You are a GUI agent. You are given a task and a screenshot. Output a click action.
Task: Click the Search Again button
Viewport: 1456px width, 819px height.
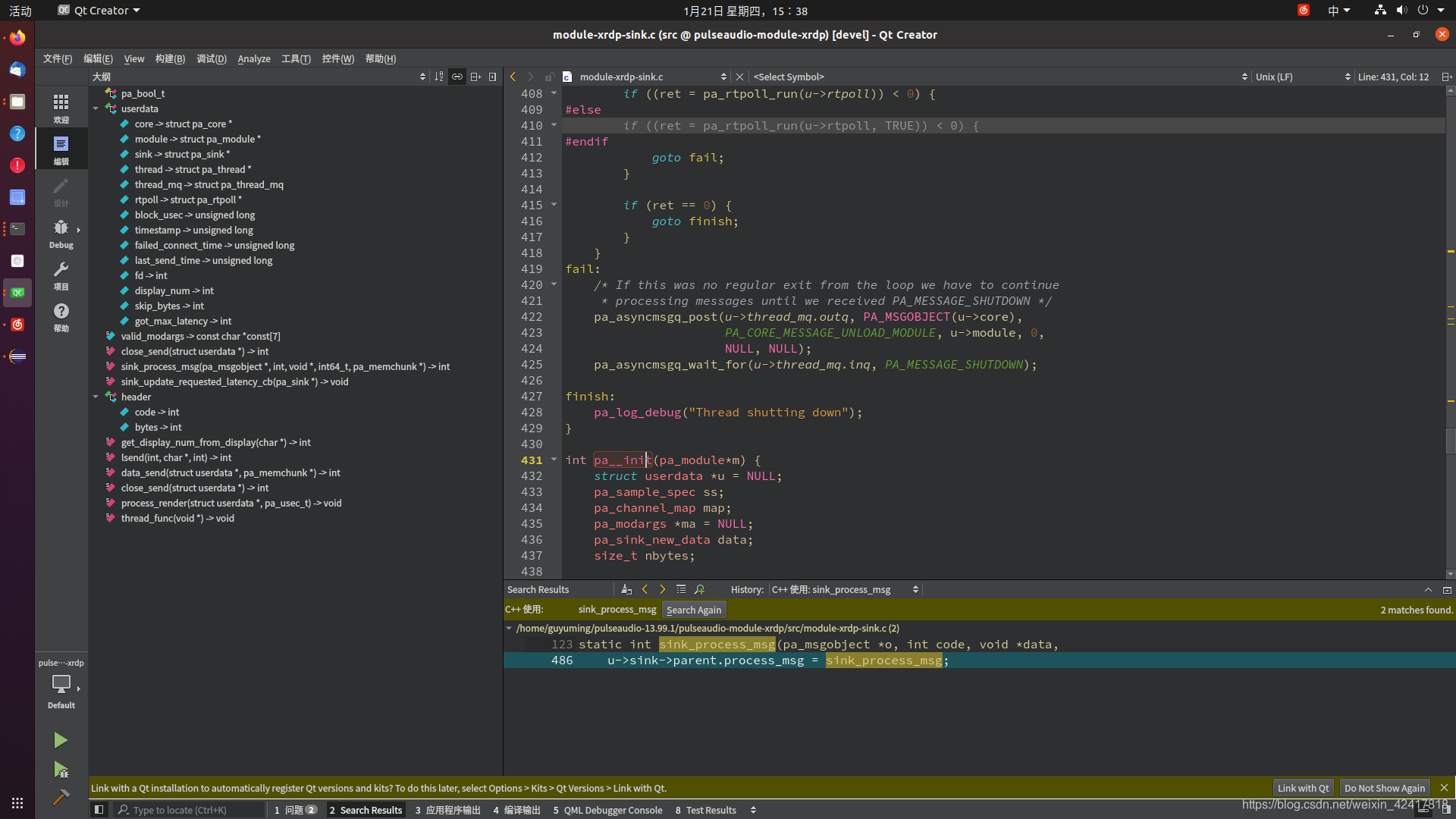click(x=693, y=610)
